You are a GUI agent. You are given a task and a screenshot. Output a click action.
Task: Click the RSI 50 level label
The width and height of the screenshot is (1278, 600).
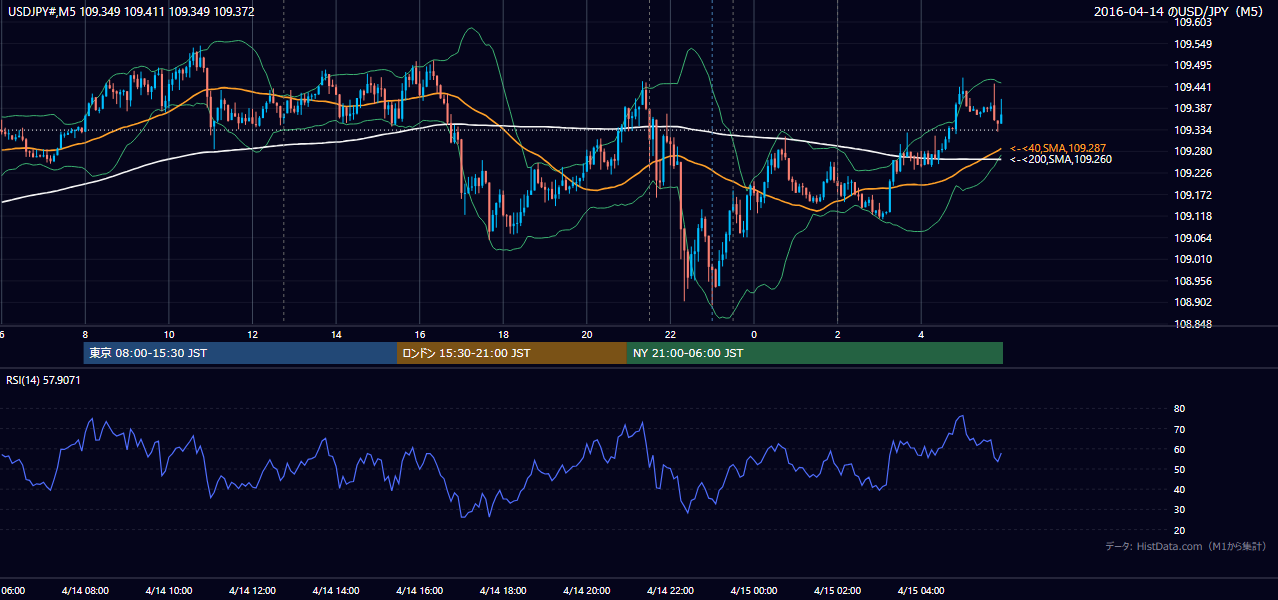pos(1179,469)
